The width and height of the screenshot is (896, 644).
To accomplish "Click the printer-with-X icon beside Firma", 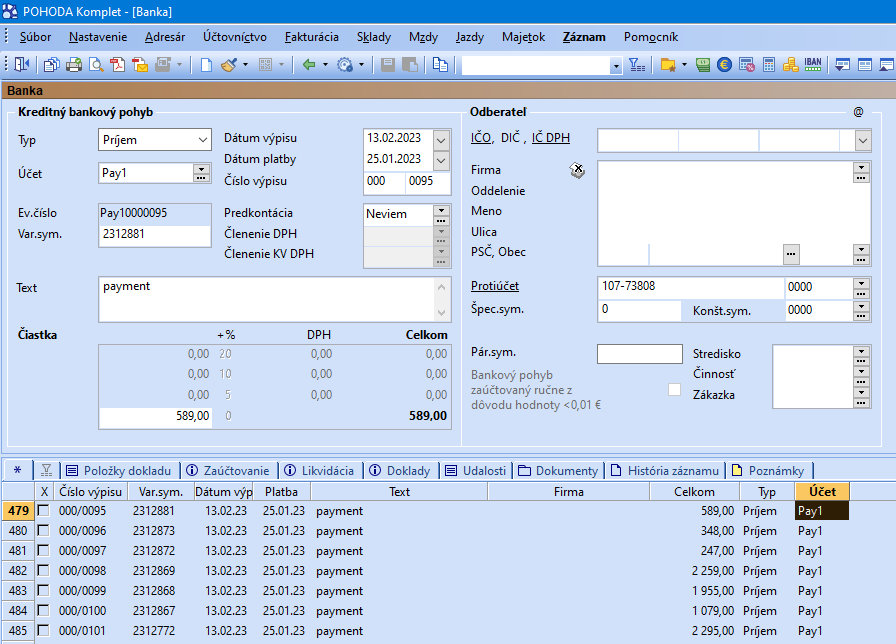I will point(577,170).
